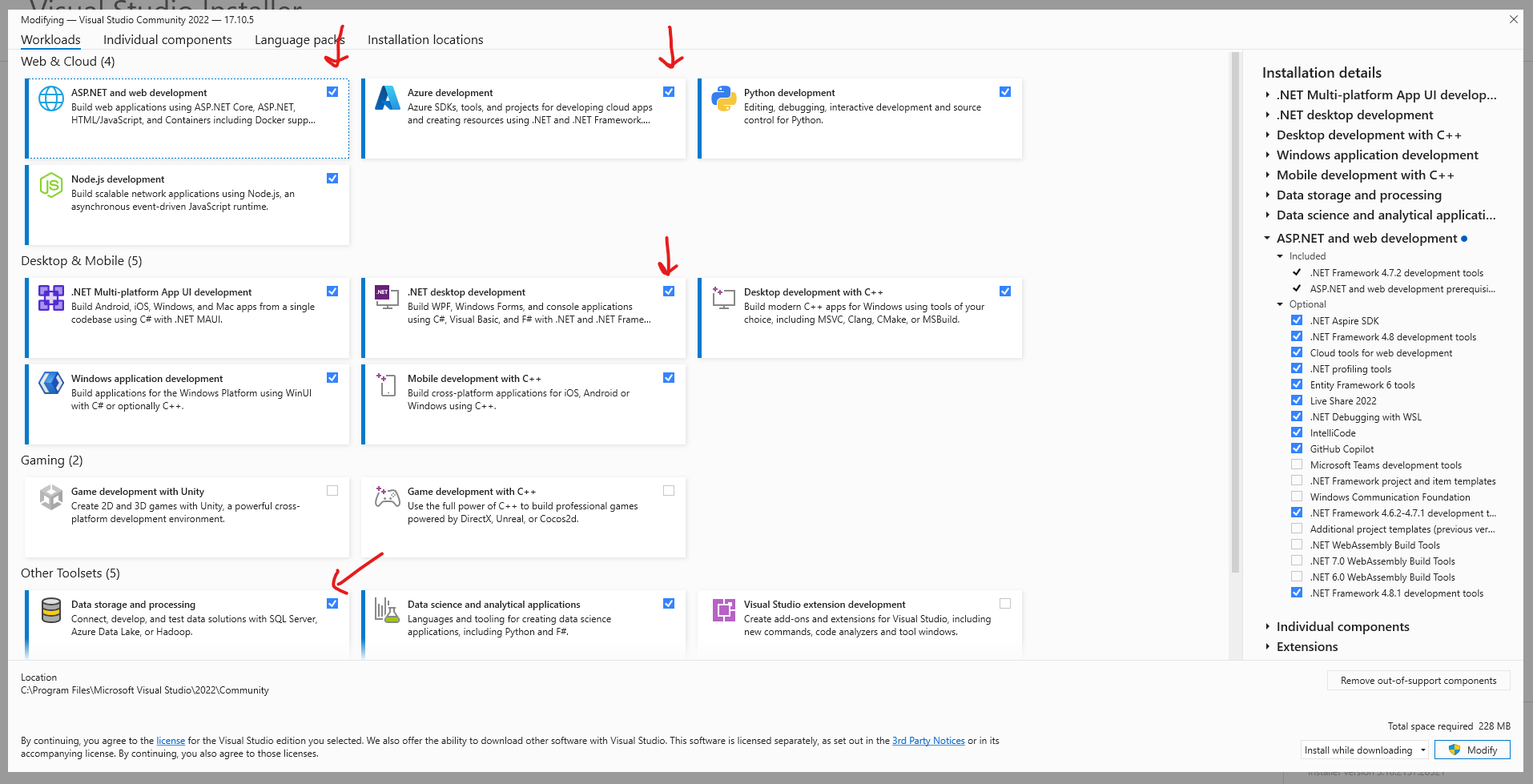Switch to Language packs tab

[300, 40]
